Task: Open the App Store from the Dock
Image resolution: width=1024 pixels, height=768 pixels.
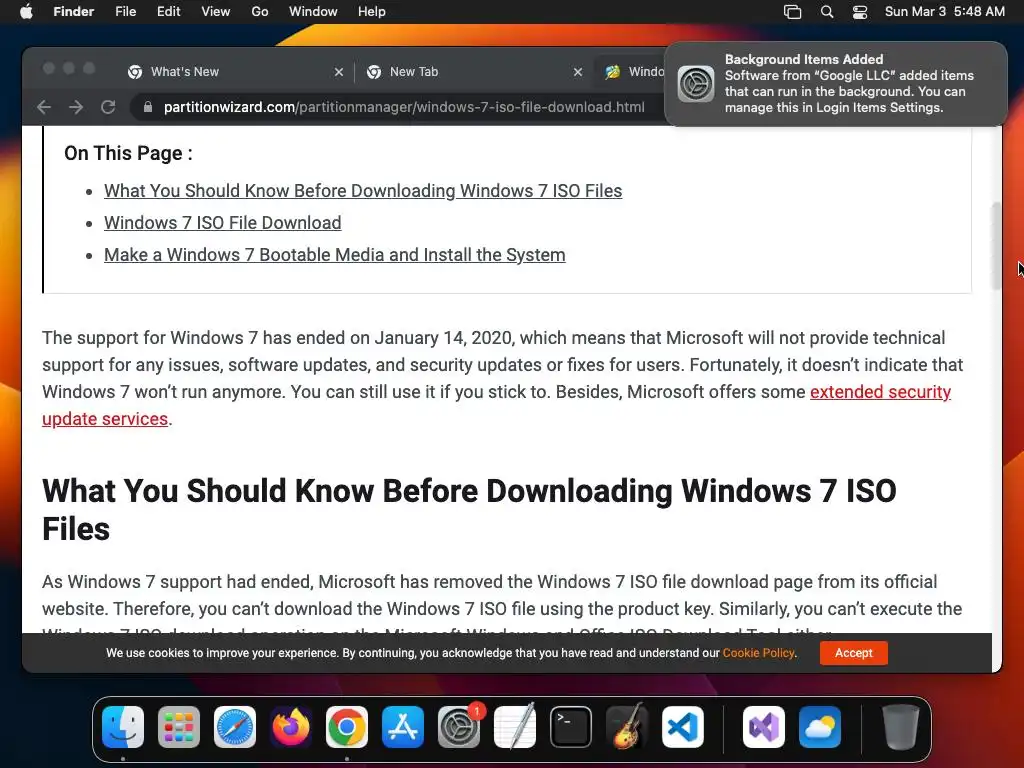Action: coord(403,727)
